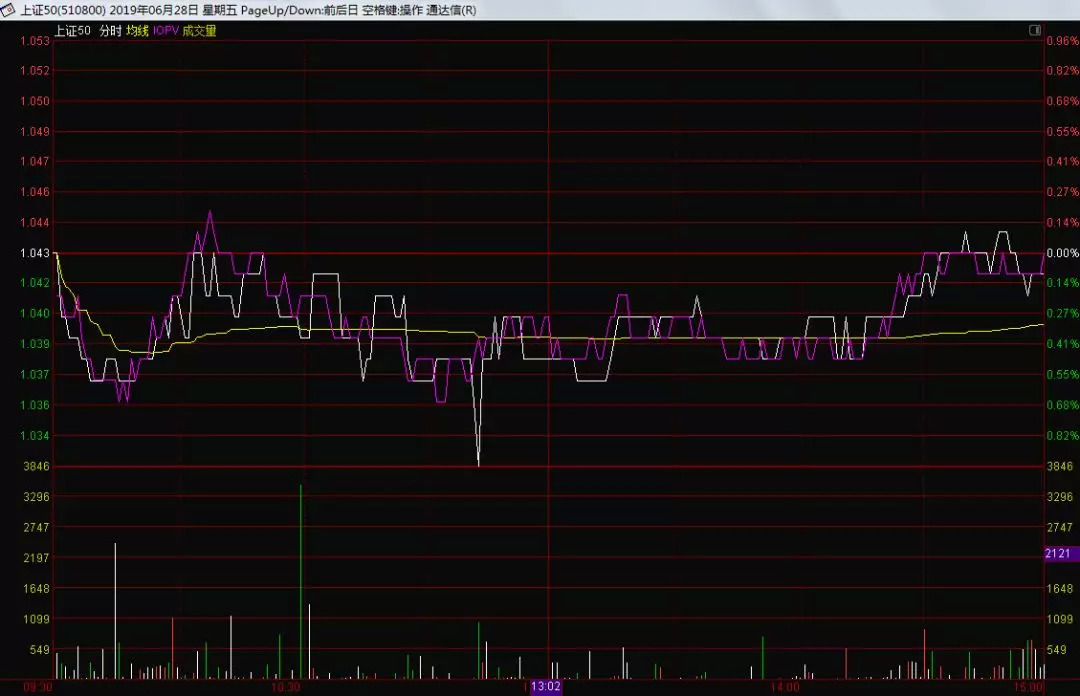1080x696 pixels.
Task: Click the green 0.55% percent label
Action: pyautogui.click(x=1063, y=374)
